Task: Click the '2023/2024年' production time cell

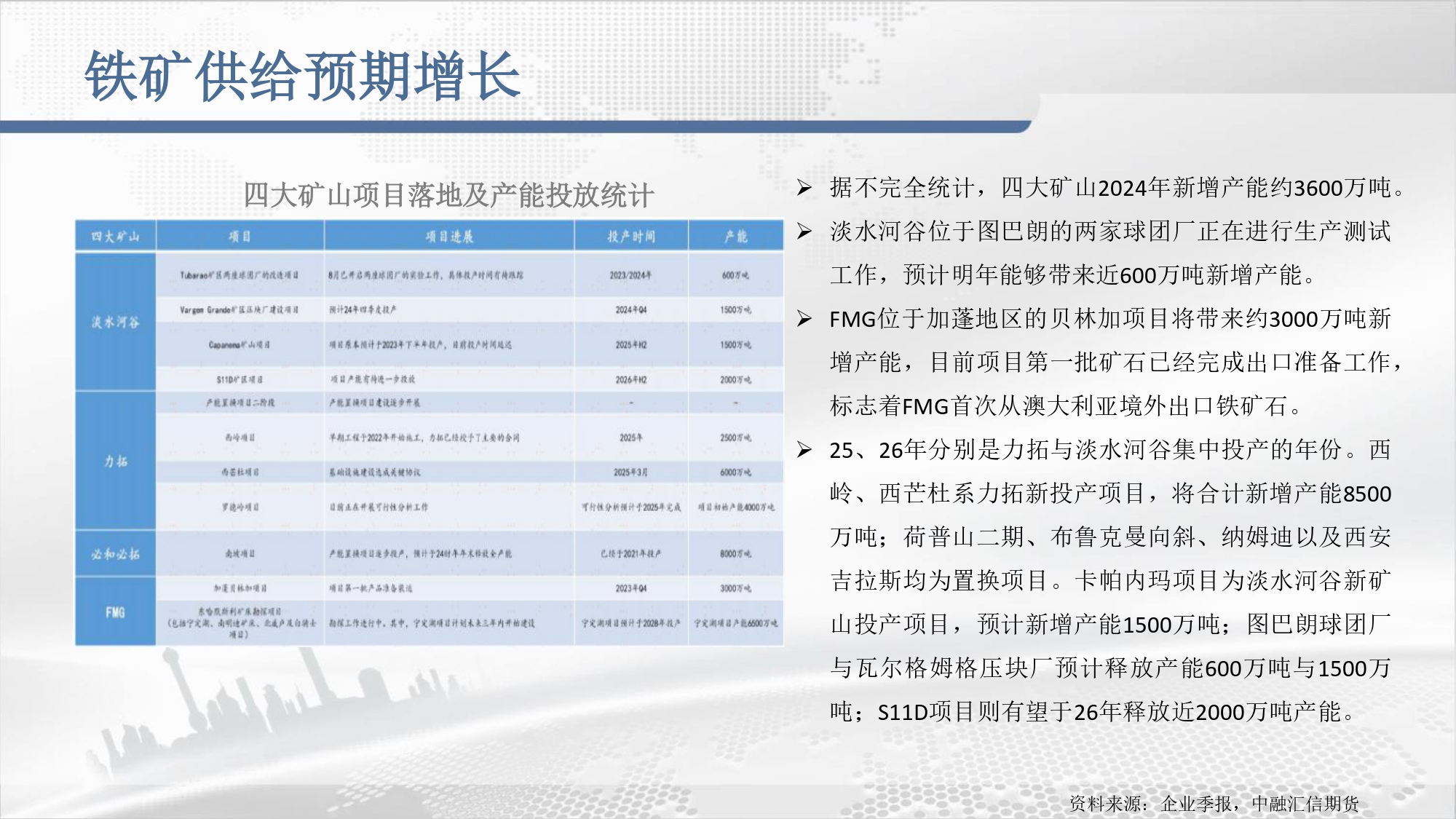Action: pos(631,275)
